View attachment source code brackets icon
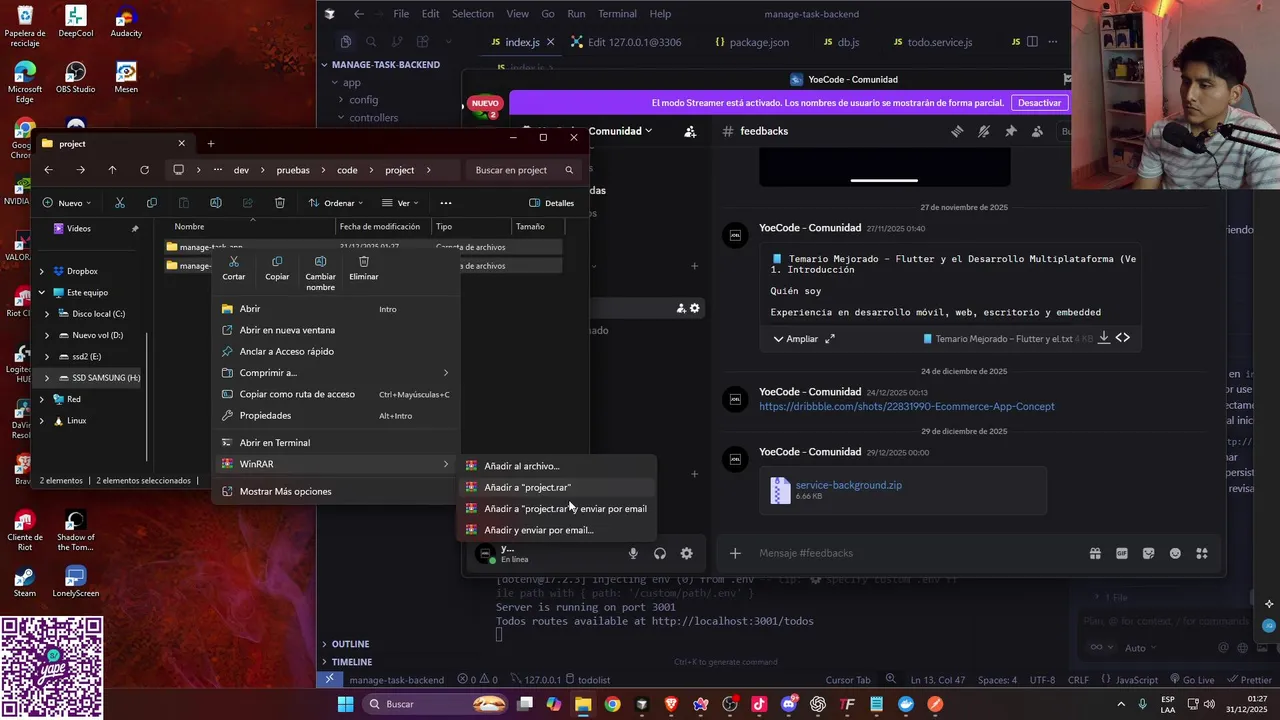Viewport: 1280px width, 720px height. pyautogui.click(x=1123, y=338)
